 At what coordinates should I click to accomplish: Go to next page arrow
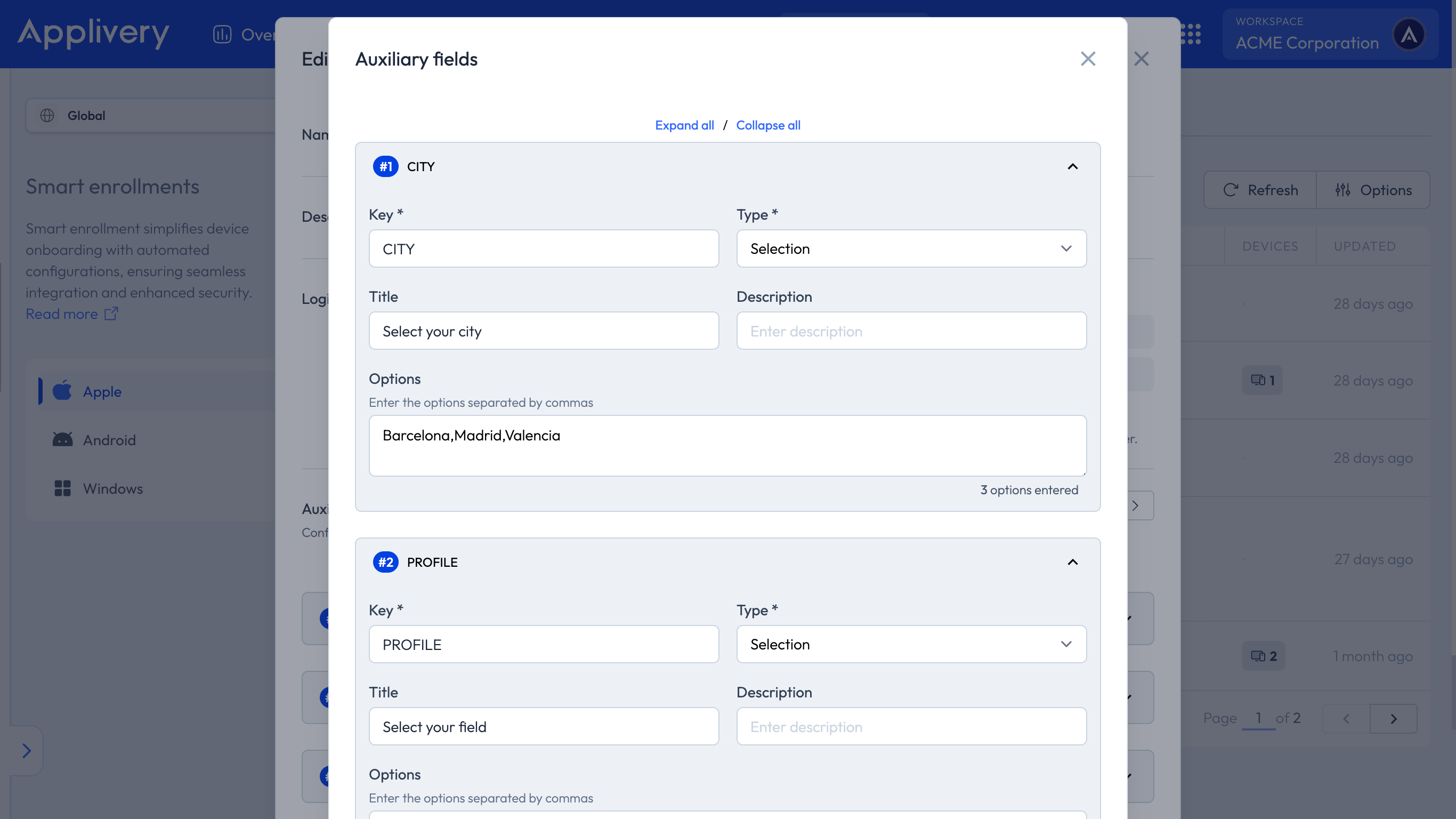[x=1393, y=718]
